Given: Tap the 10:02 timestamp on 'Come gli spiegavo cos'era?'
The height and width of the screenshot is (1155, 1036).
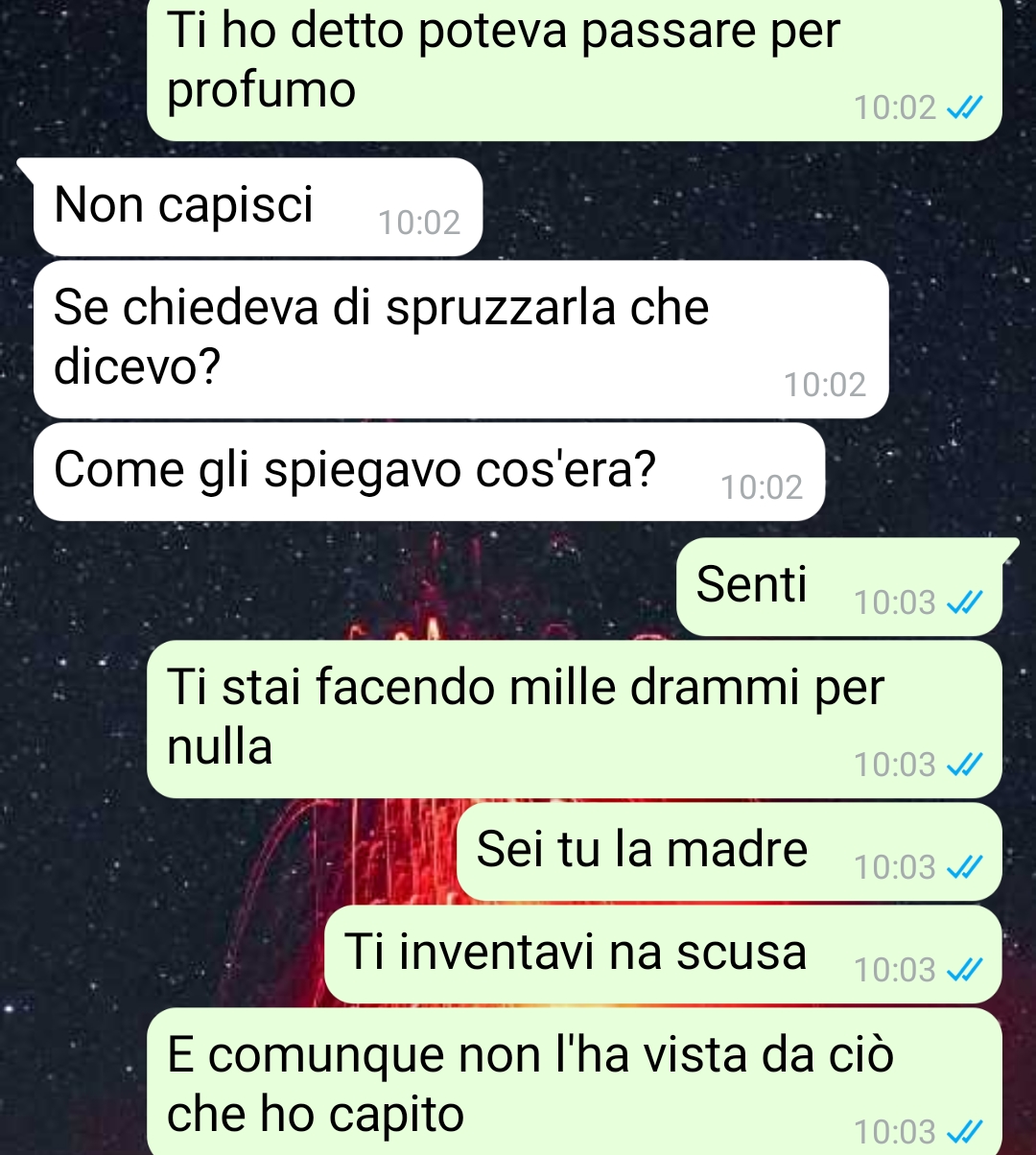Looking at the screenshot, I should [762, 487].
